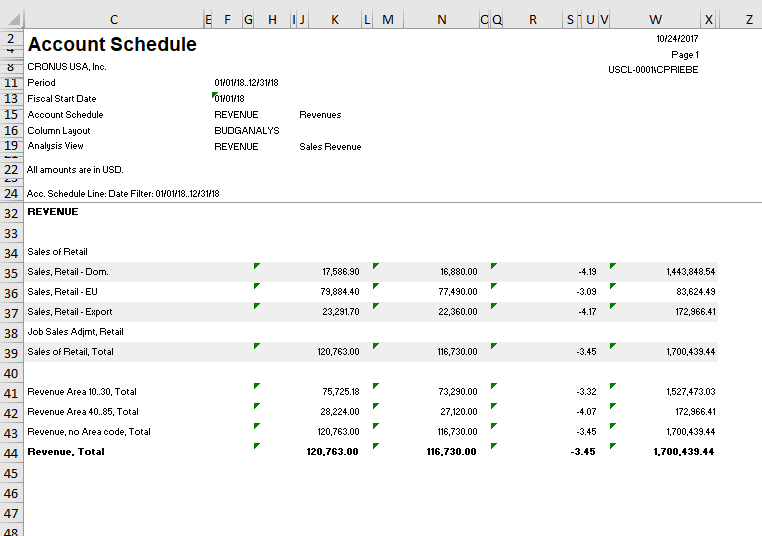Click the Fiscal Start Date value 01/01/18
Viewport: 762px width, 536px height.
229,99
